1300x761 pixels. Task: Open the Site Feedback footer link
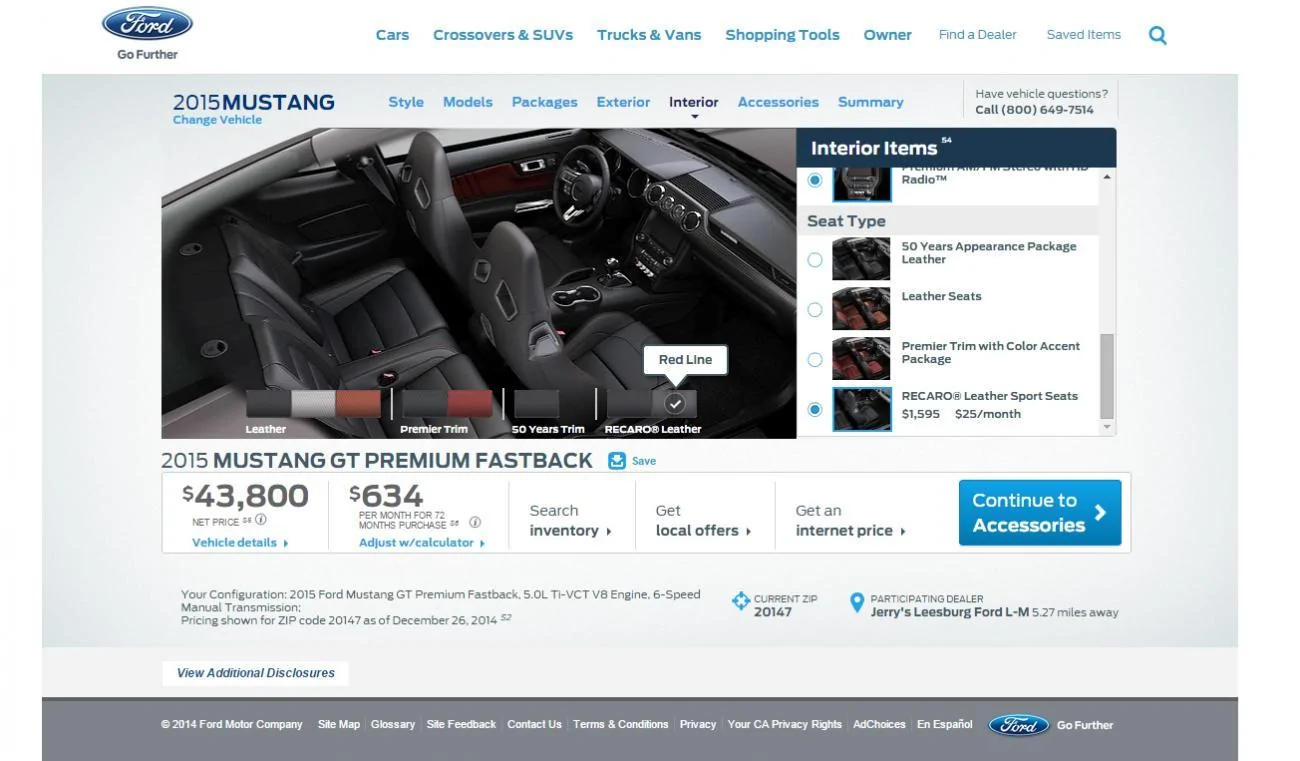click(461, 725)
